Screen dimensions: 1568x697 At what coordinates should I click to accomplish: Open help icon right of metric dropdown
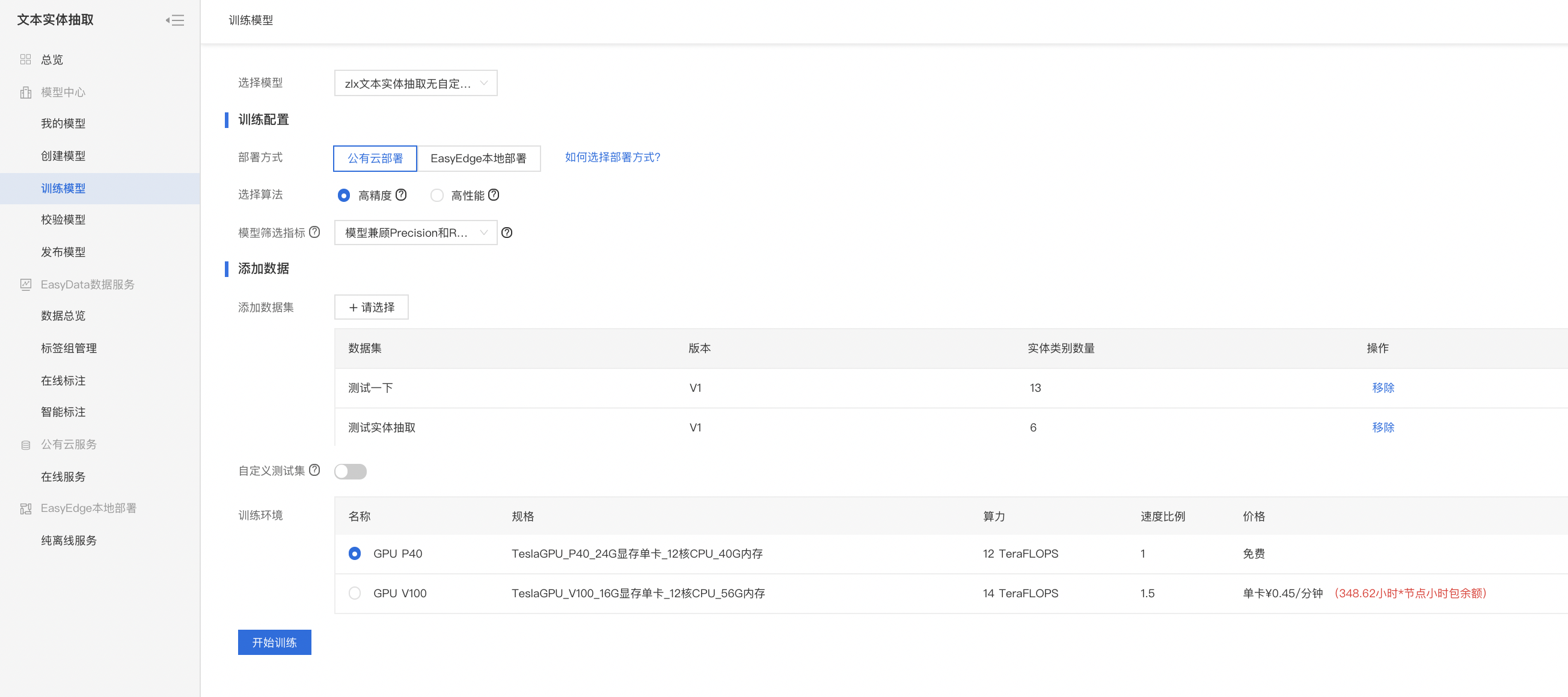(506, 233)
